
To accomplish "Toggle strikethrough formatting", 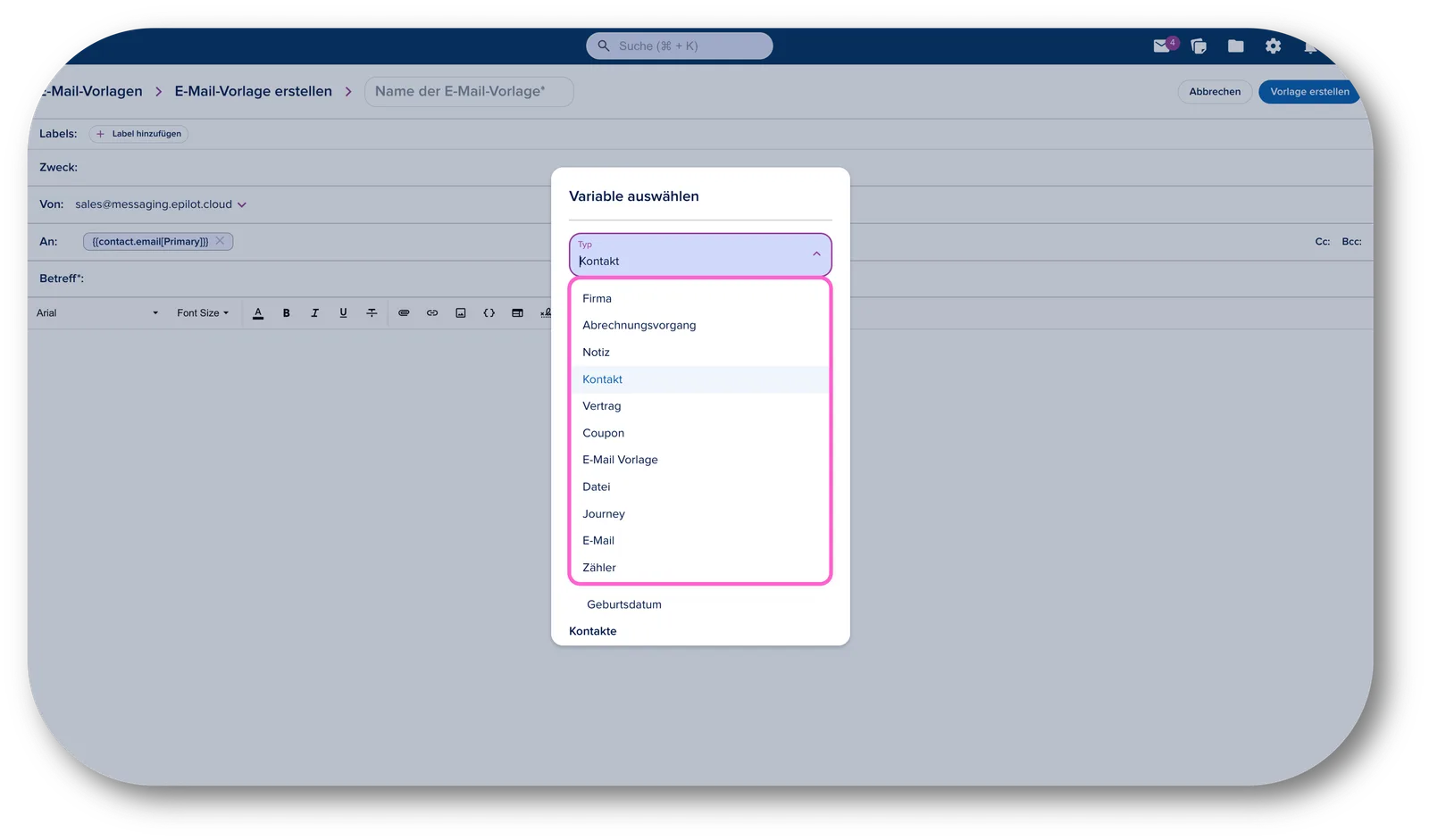I will pos(372,313).
